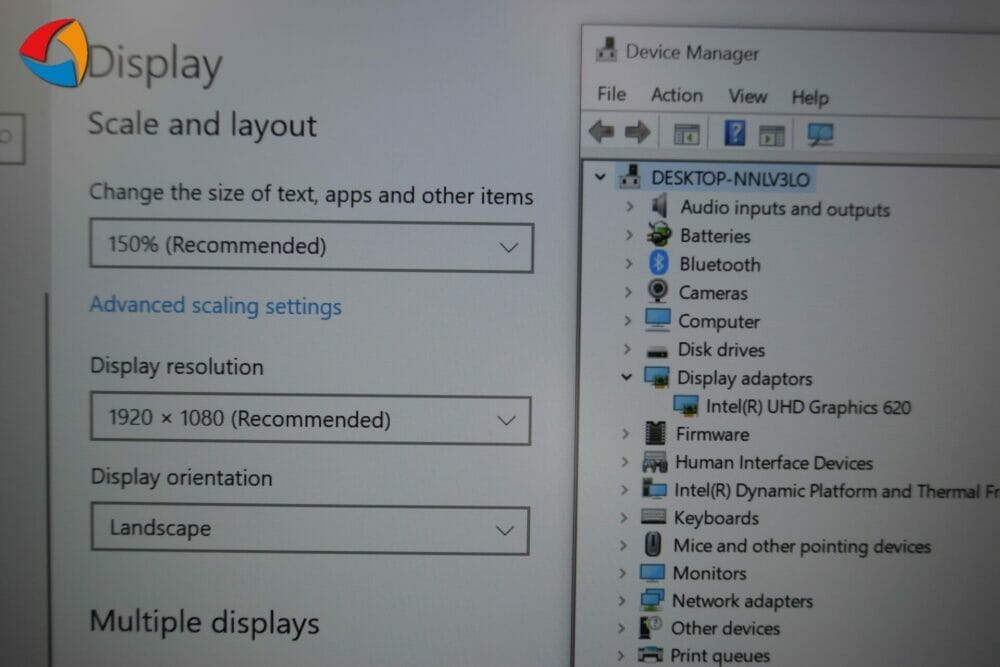1000x667 pixels.
Task: Click the Forward arrow in Device Manager toolbar
Action: coord(637,133)
